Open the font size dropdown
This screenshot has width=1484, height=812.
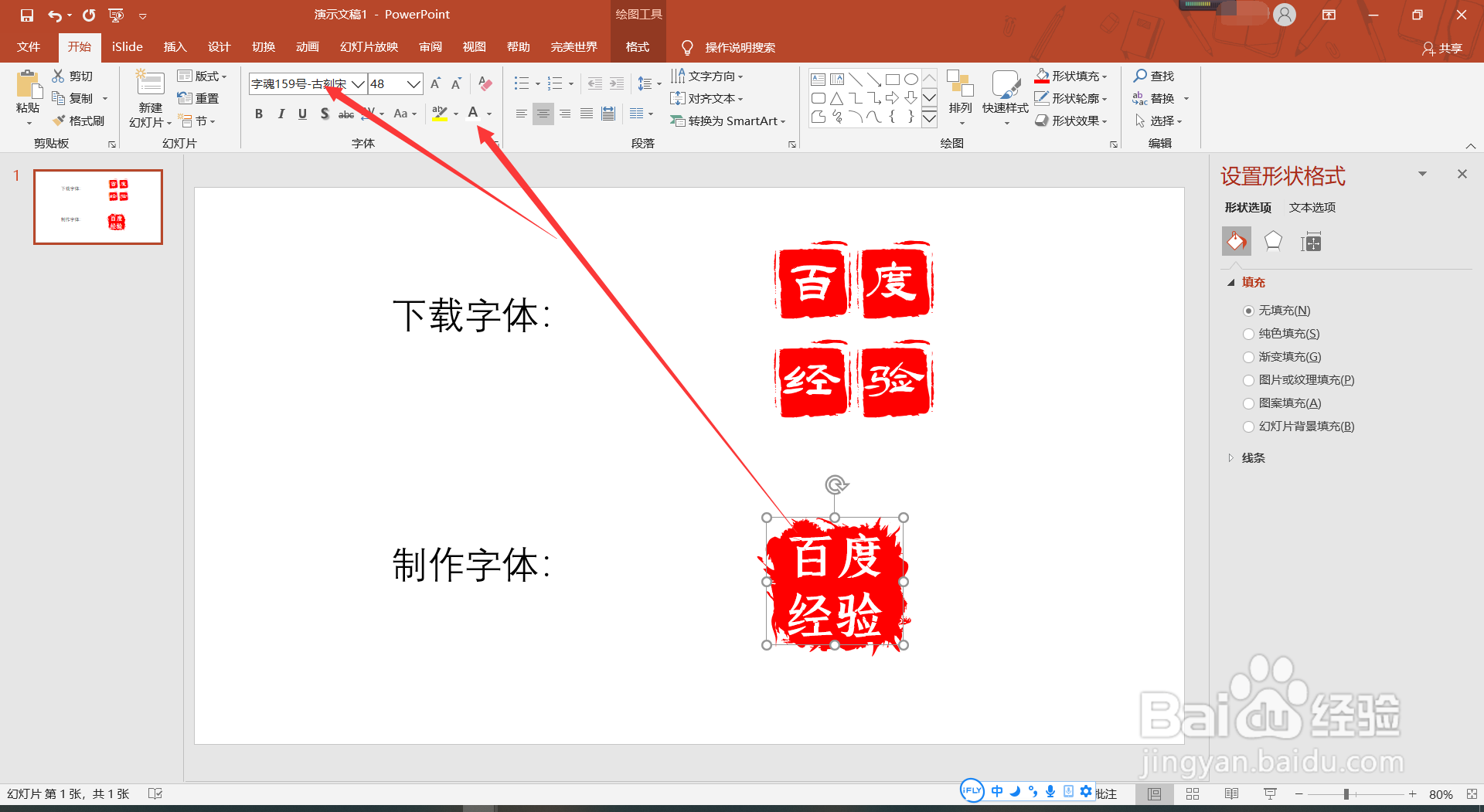pos(414,83)
